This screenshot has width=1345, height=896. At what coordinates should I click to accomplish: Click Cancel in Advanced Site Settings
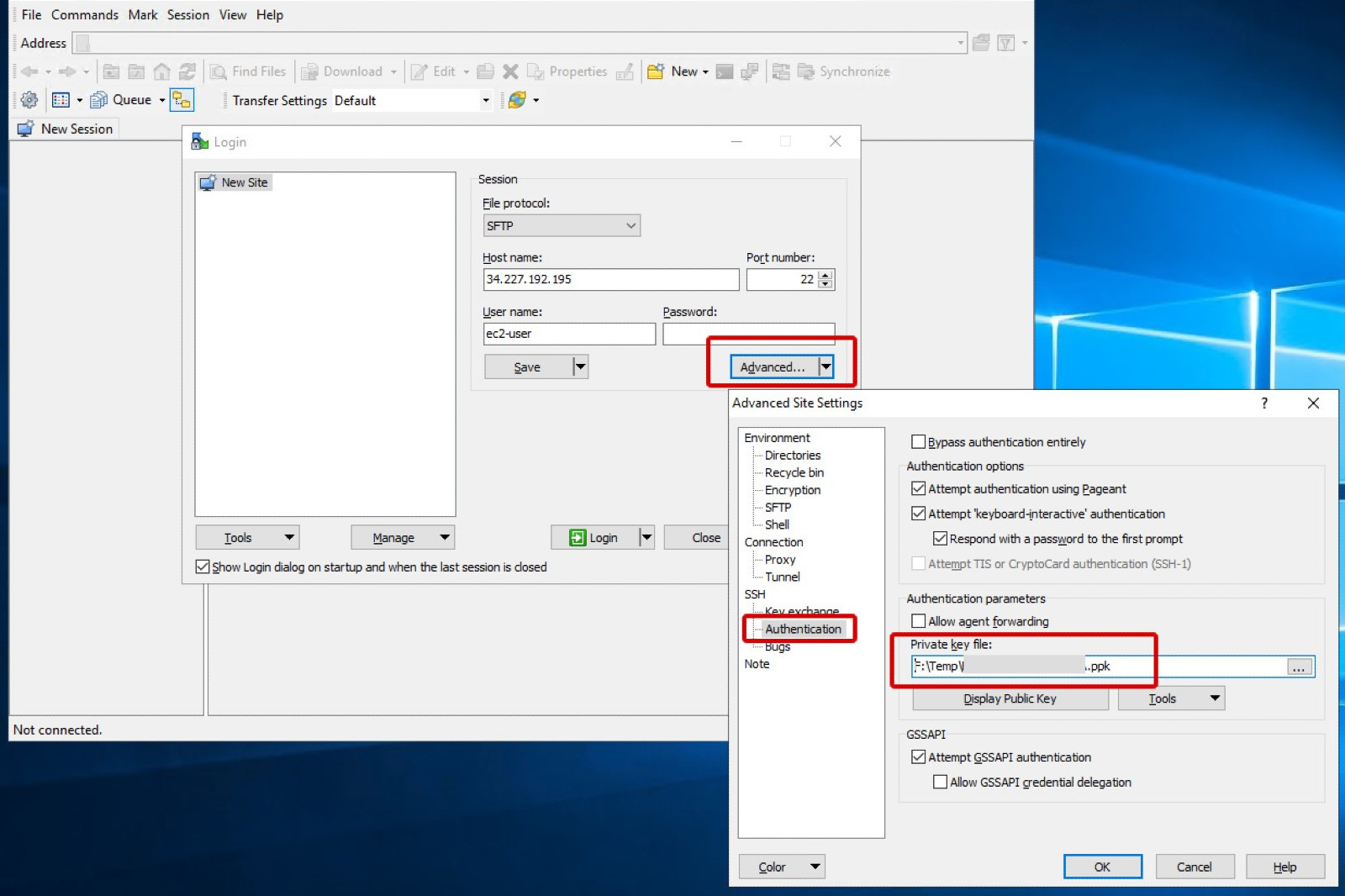(x=1195, y=867)
